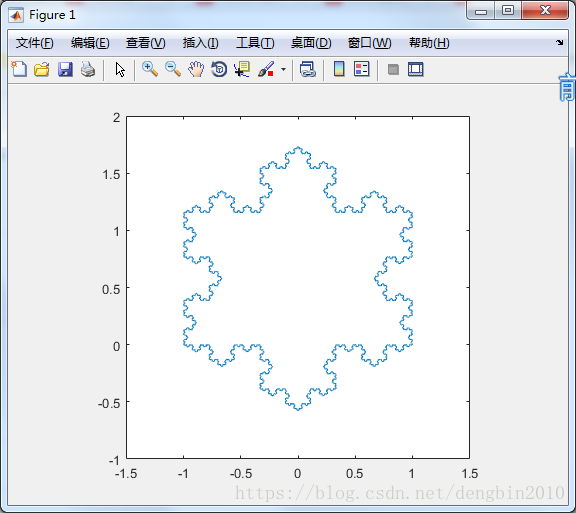Select the Edit Plot arrow tool

pyautogui.click(x=120, y=69)
